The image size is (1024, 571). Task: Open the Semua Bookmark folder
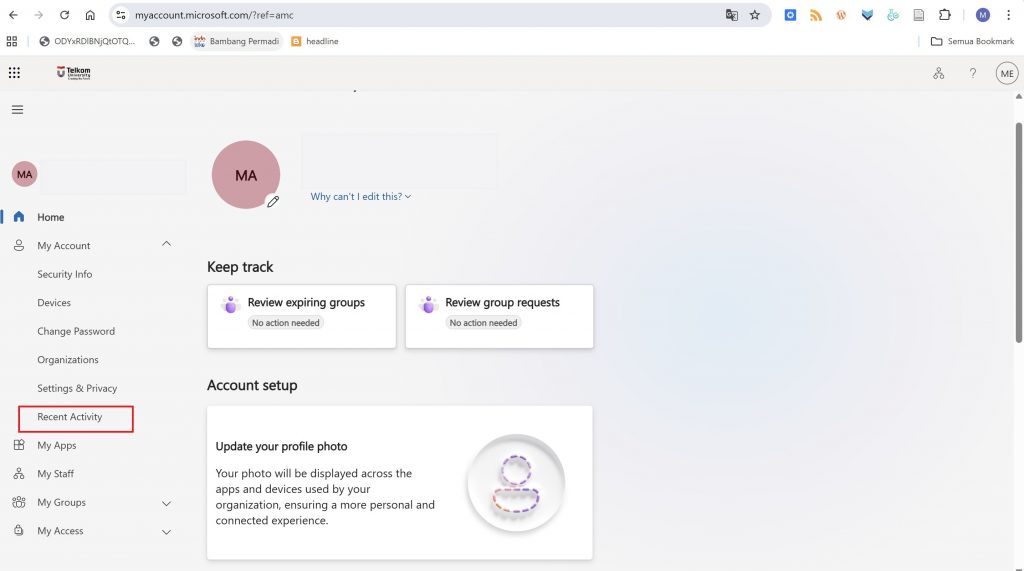tap(972, 41)
